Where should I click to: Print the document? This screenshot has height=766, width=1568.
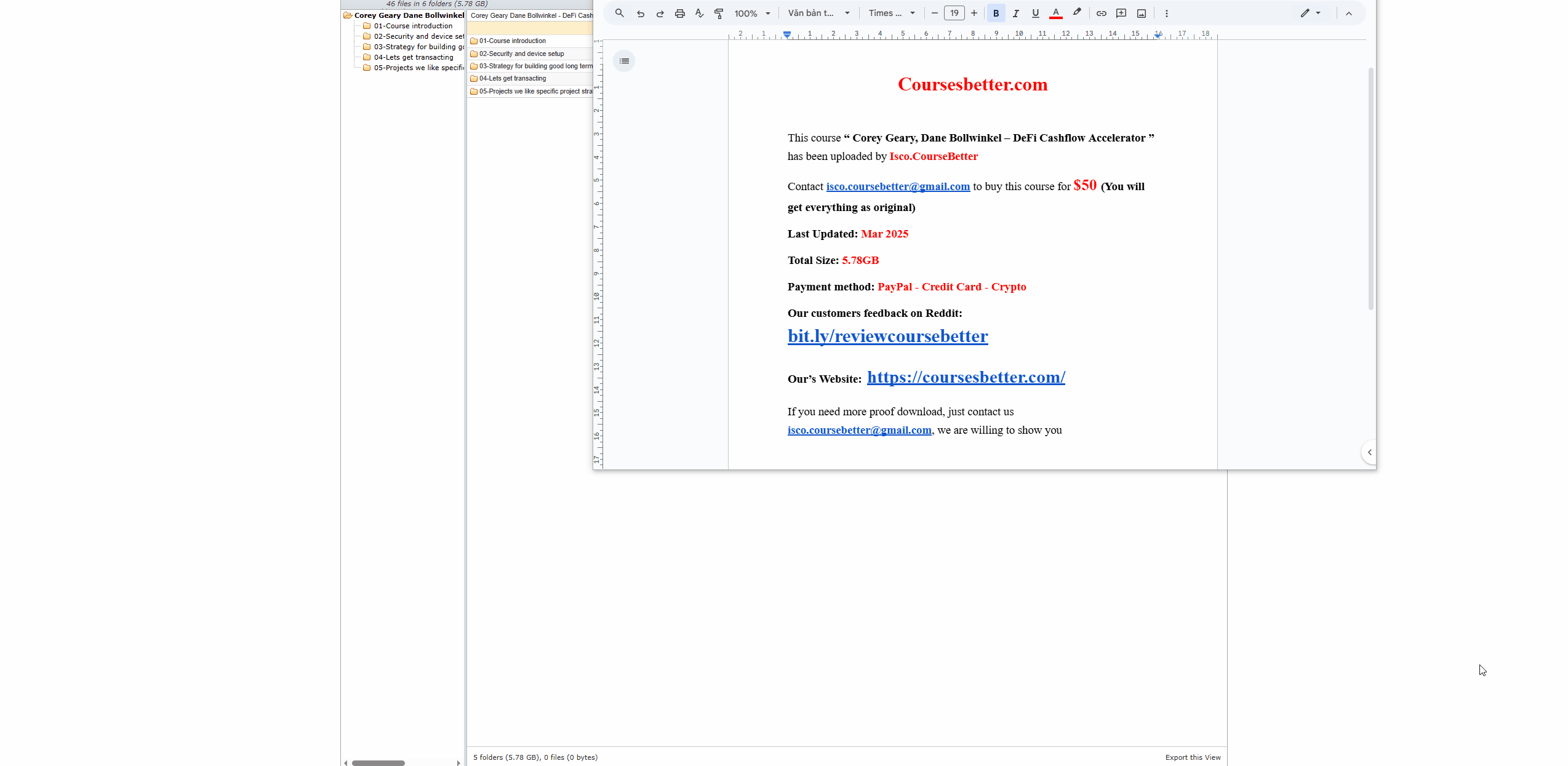[x=680, y=13]
